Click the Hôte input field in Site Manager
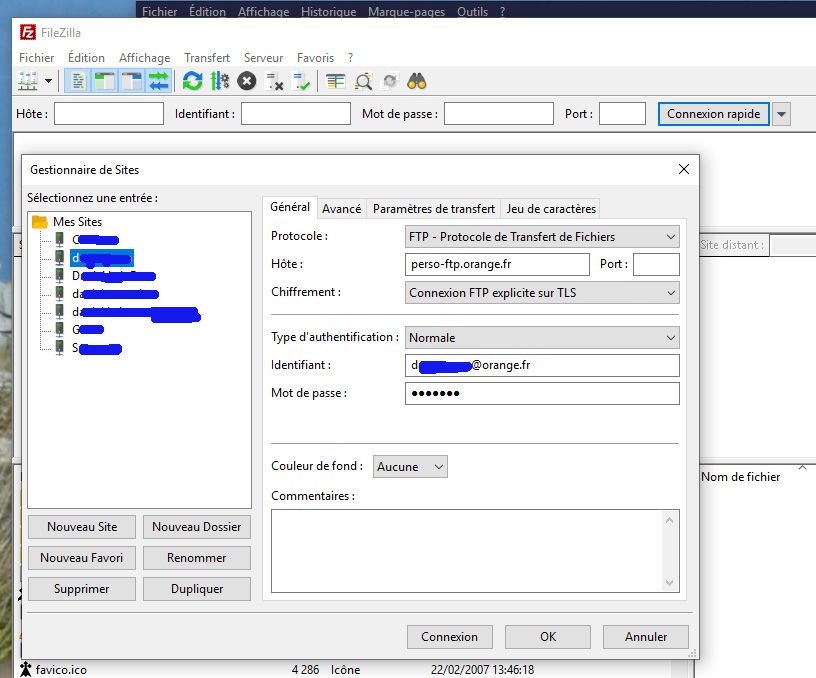This screenshot has height=678, width=816. (495, 264)
